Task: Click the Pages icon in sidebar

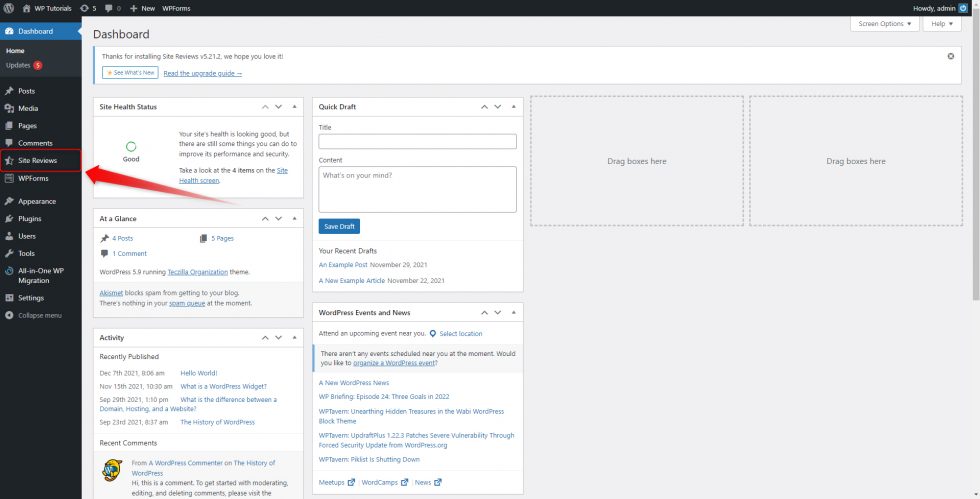Action: pos(9,126)
